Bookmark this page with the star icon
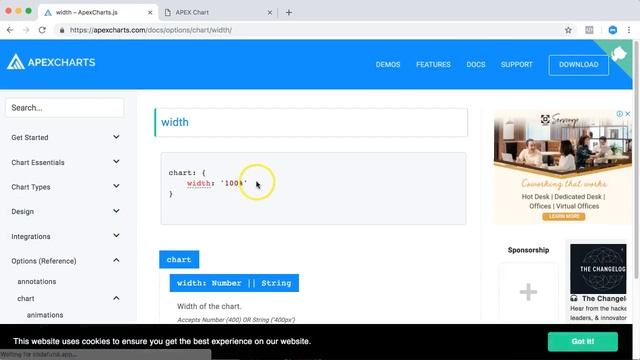640x360 pixels. 568,30
